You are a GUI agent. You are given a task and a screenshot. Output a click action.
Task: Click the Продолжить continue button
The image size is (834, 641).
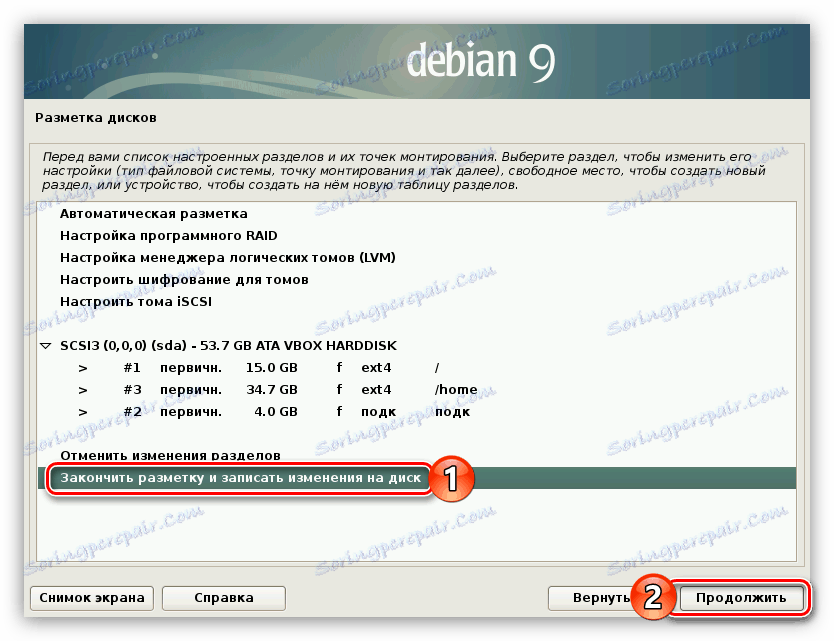coord(741,598)
